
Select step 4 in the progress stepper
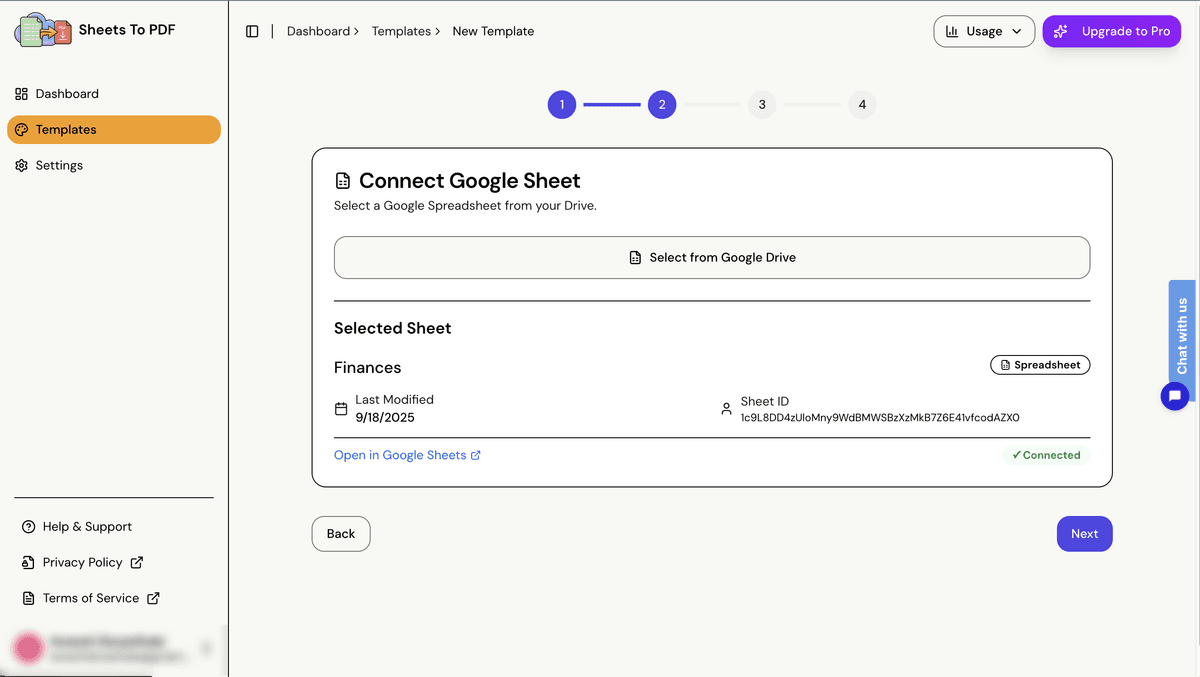pos(862,104)
